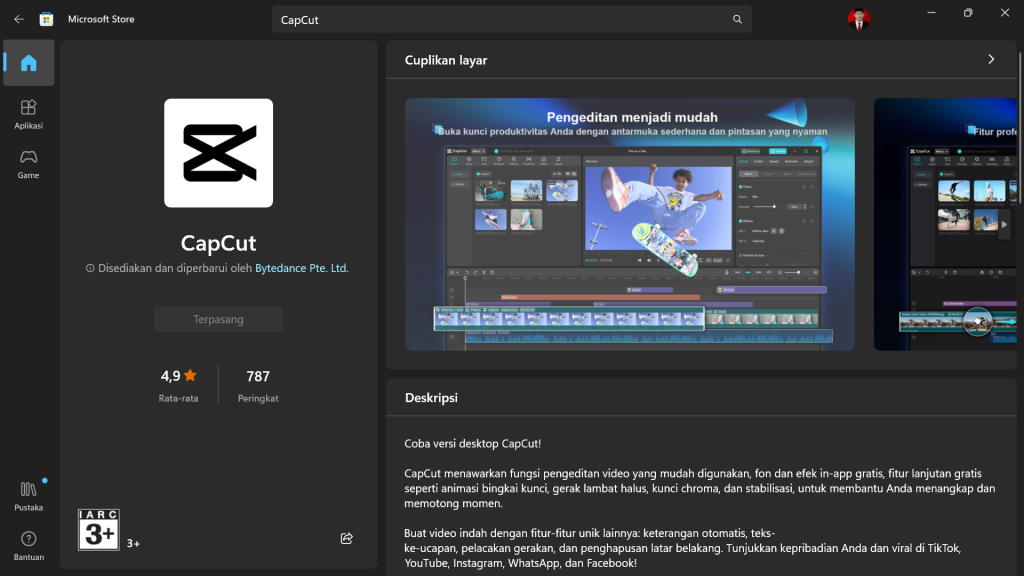This screenshot has height=576, width=1024.
Task: Click the share icon below the rating
Action: (346, 538)
